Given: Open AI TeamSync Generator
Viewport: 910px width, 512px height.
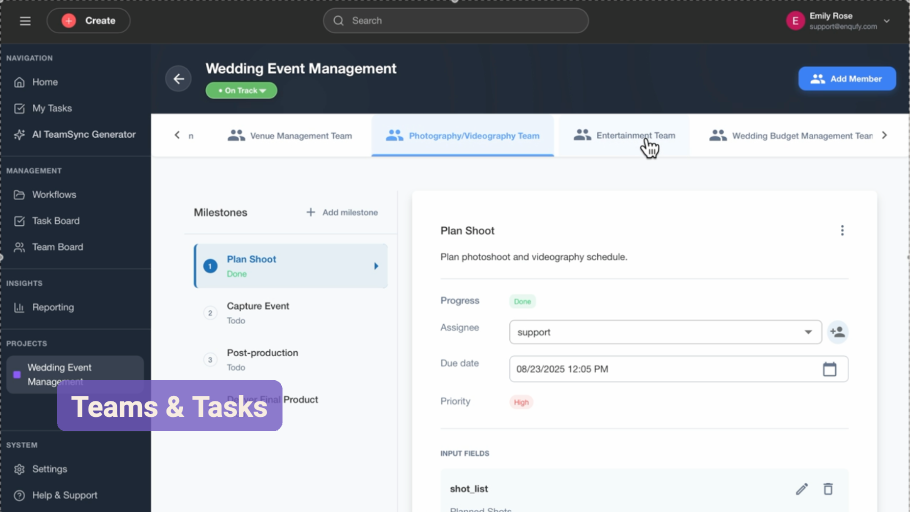Looking at the screenshot, I should point(84,134).
